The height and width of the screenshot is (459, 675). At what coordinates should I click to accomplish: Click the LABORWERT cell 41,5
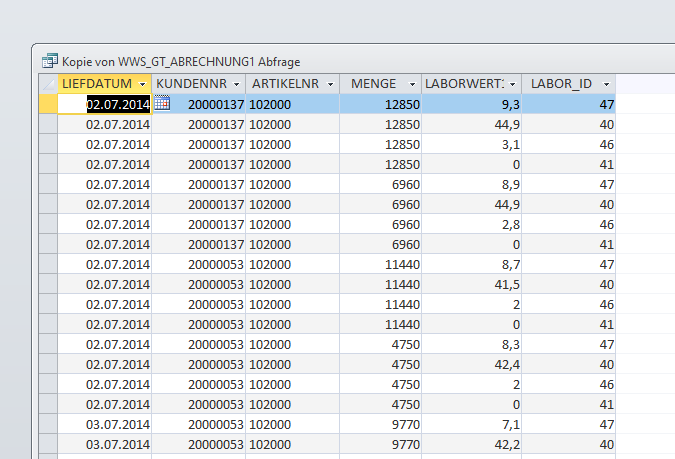pos(471,284)
